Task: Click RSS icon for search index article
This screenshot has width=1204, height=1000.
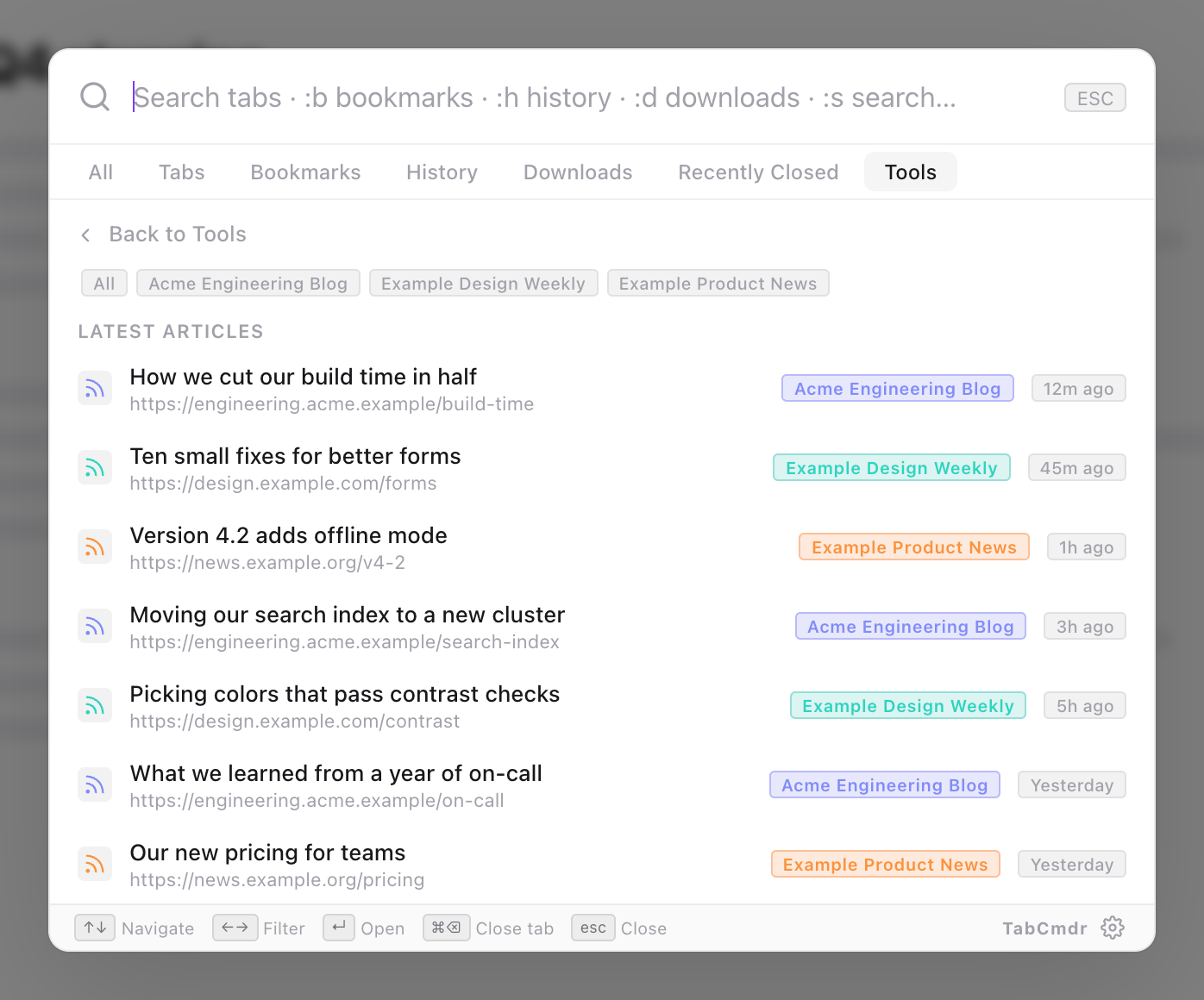Action: [x=95, y=627]
